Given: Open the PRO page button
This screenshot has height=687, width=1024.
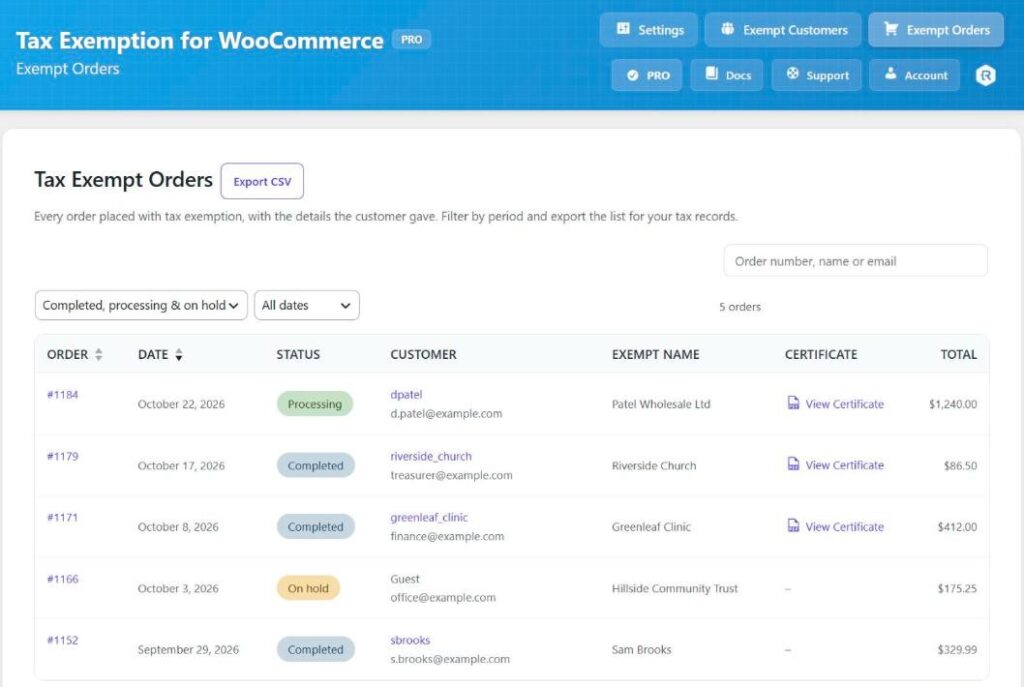Looking at the screenshot, I should click(647, 75).
